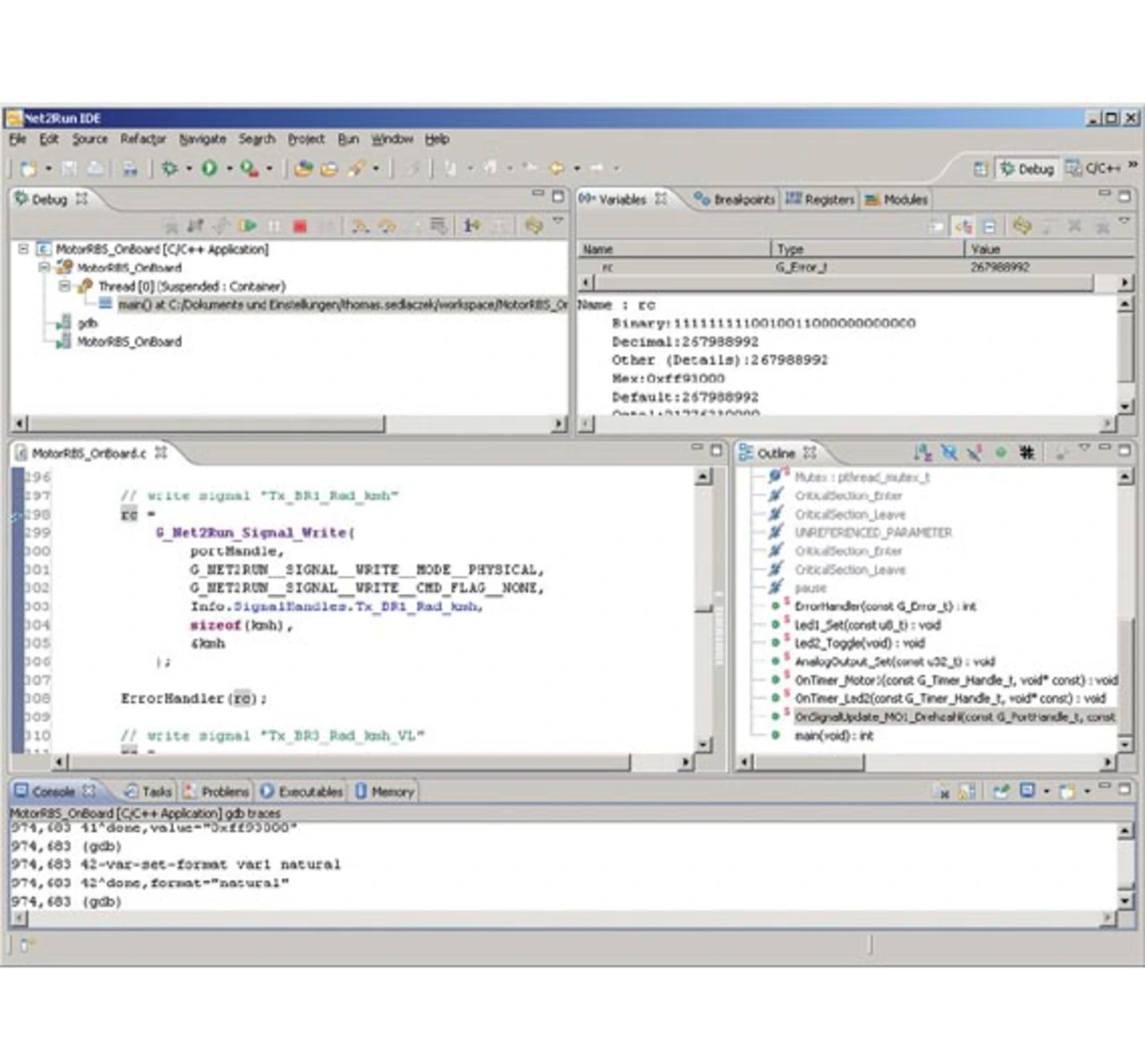
Task: Switch to the C/C++ perspective
Action: [x=1094, y=169]
